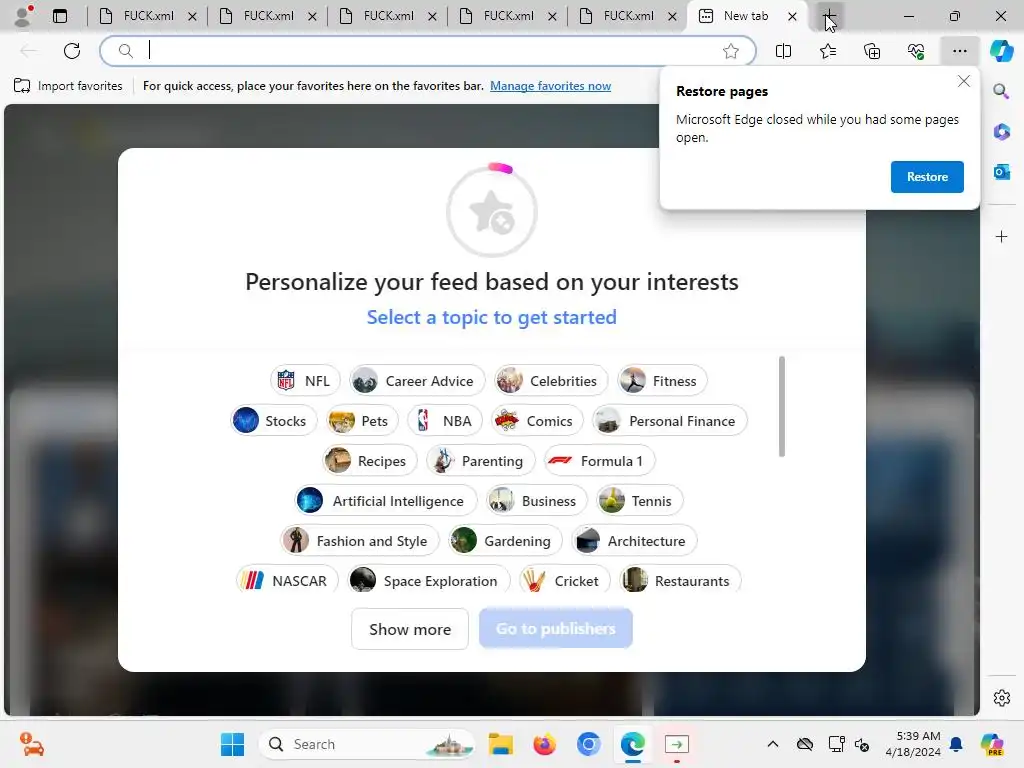Open Windows Start menu
The image size is (1024, 768).
232,744
